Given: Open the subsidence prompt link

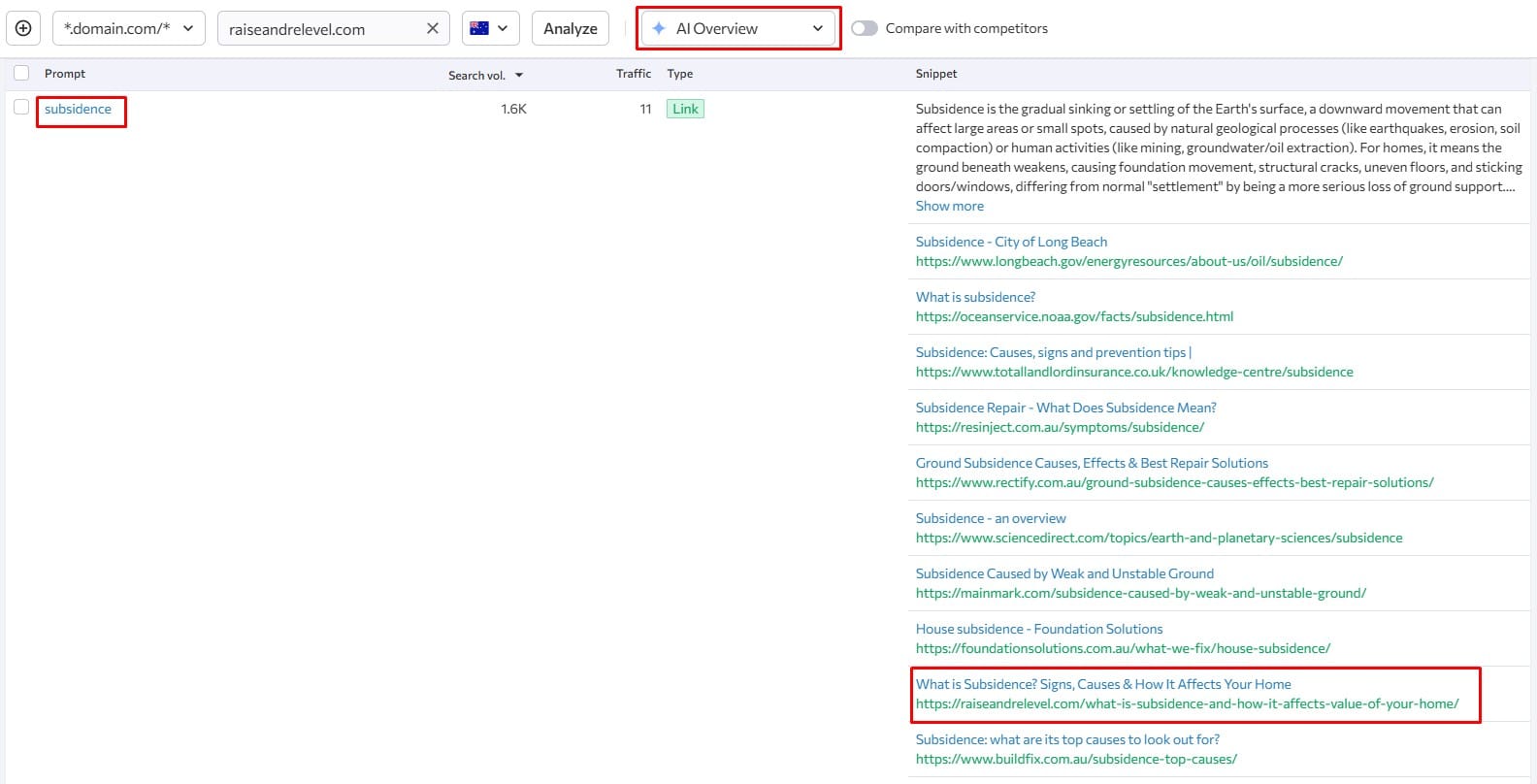Looking at the screenshot, I should [x=78, y=109].
